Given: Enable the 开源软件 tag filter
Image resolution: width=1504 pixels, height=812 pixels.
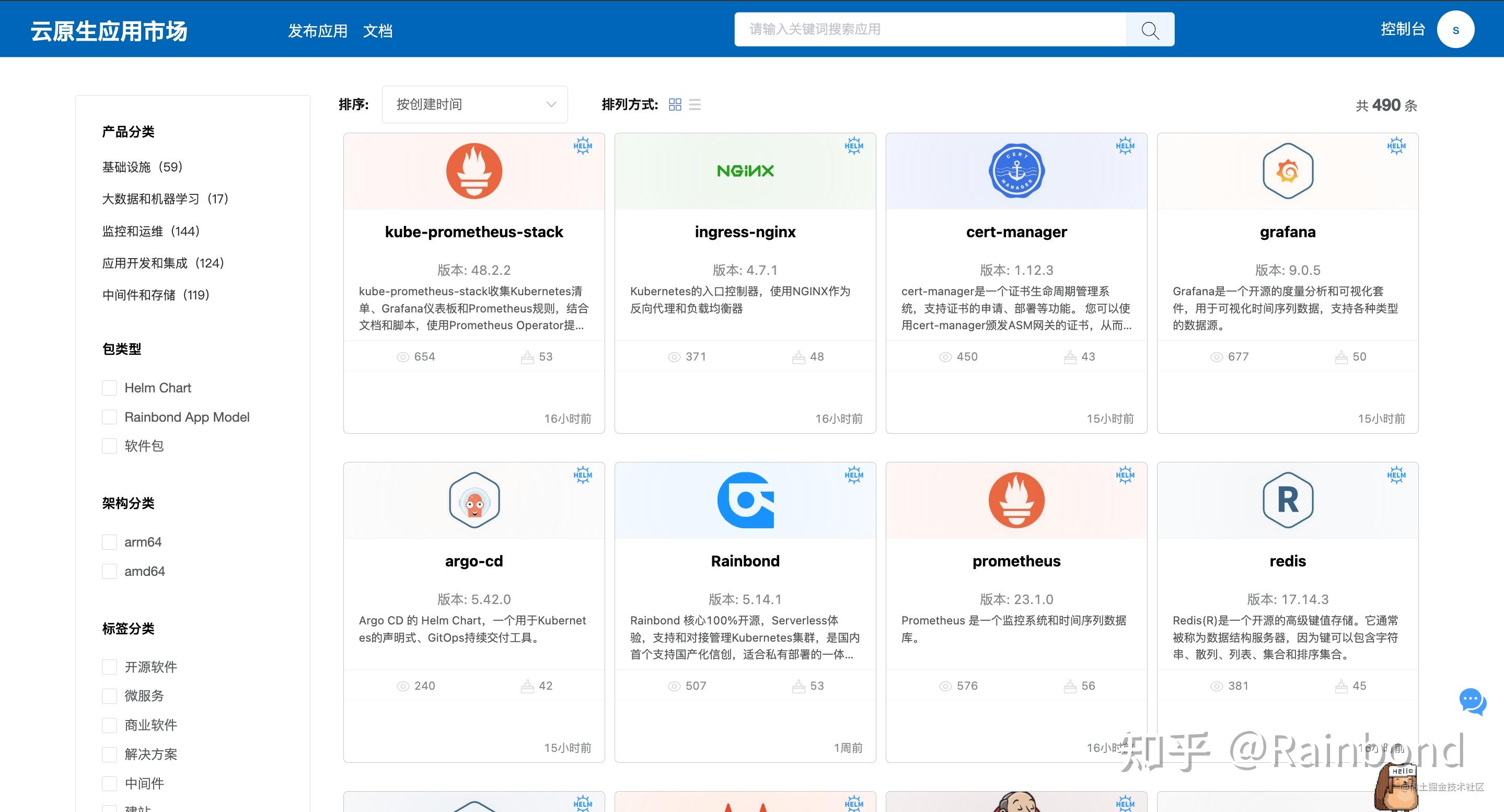Looking at the screenshot, I should pyautogui.click(x=109, y=667).
